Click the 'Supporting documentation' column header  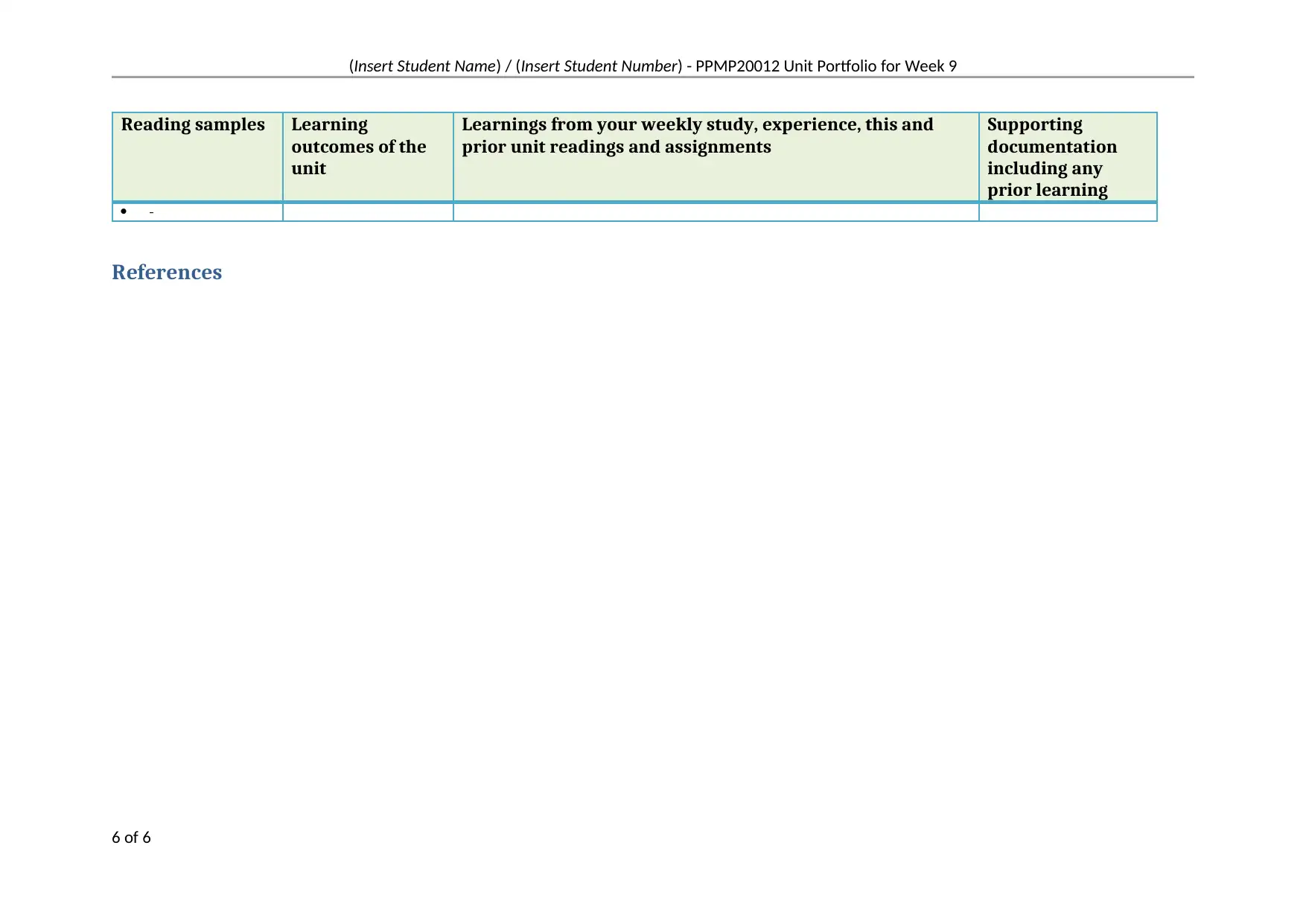click(x=1068, y=156)
